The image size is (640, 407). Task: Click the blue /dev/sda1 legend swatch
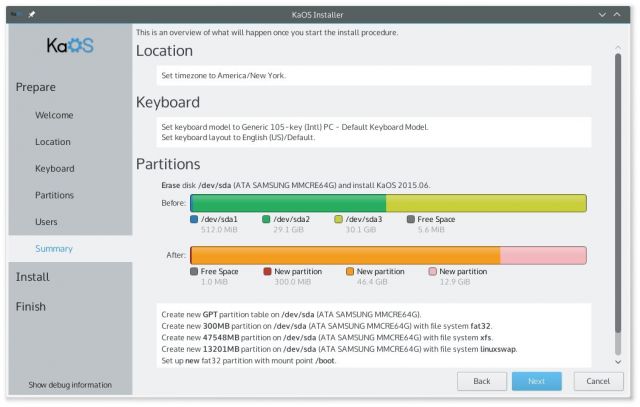click(x=194, y=219)
